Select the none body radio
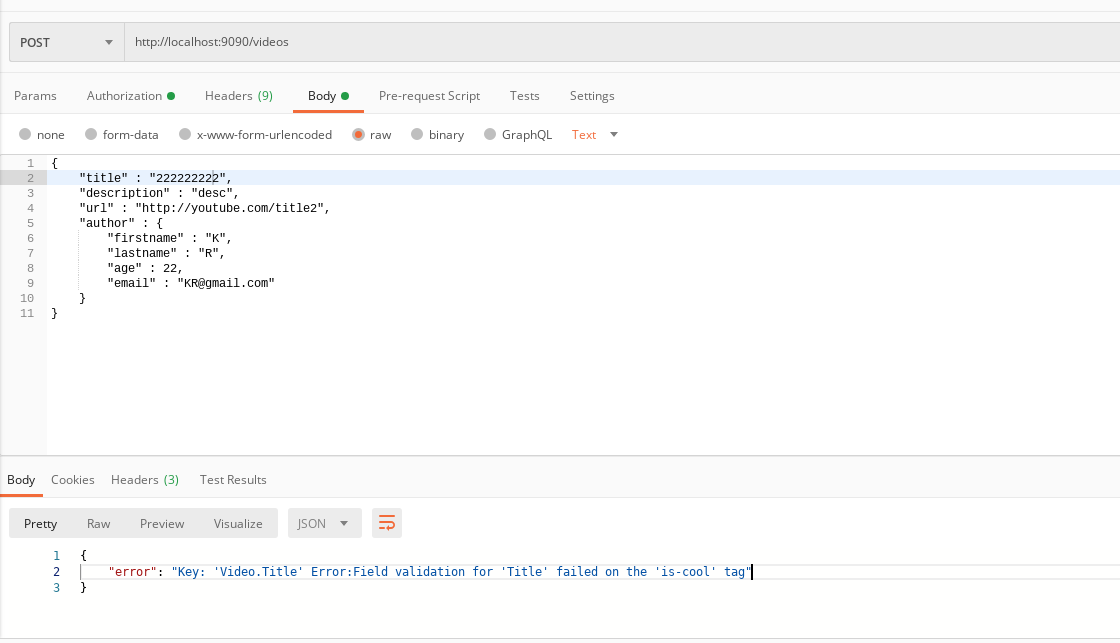Screen dimensions: 1120x643 [x=25, y=135]
